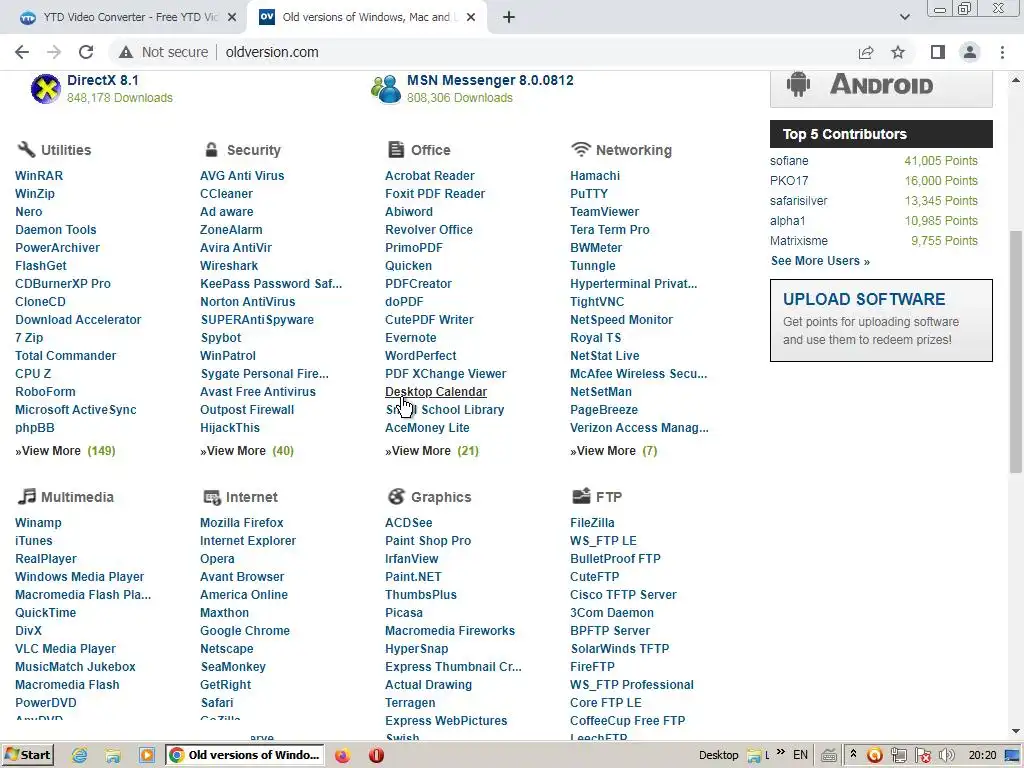
Task: Click the Internet category icon
Action: click(212, 497)
